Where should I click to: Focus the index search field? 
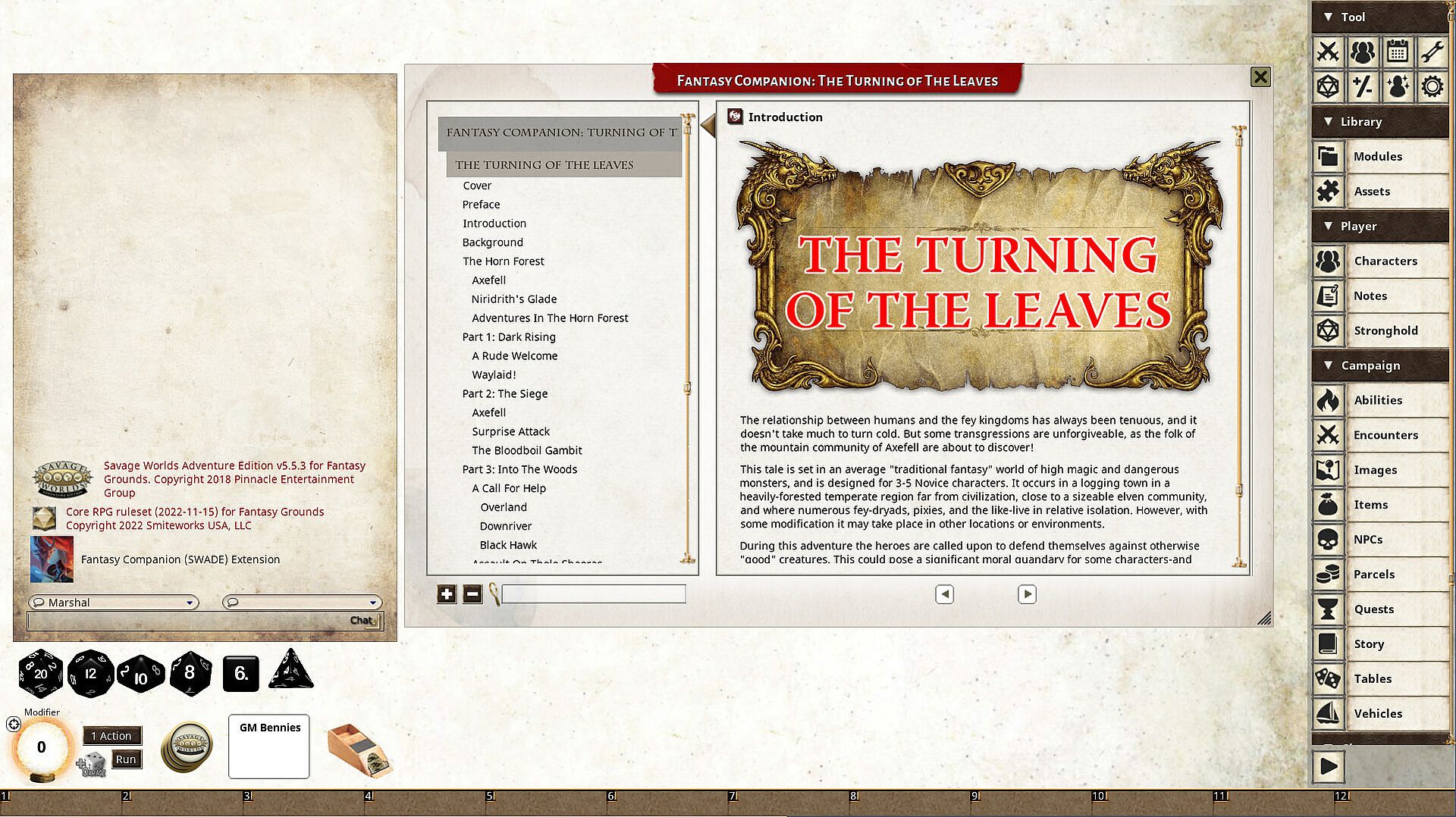(x=594, y=594)
